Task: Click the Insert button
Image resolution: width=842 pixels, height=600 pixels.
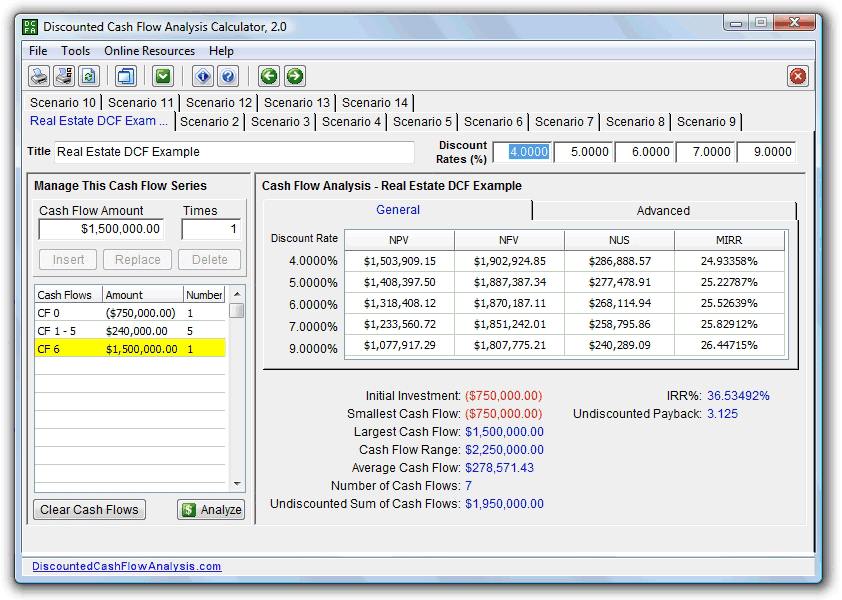Action: click(x=66, y=259)
